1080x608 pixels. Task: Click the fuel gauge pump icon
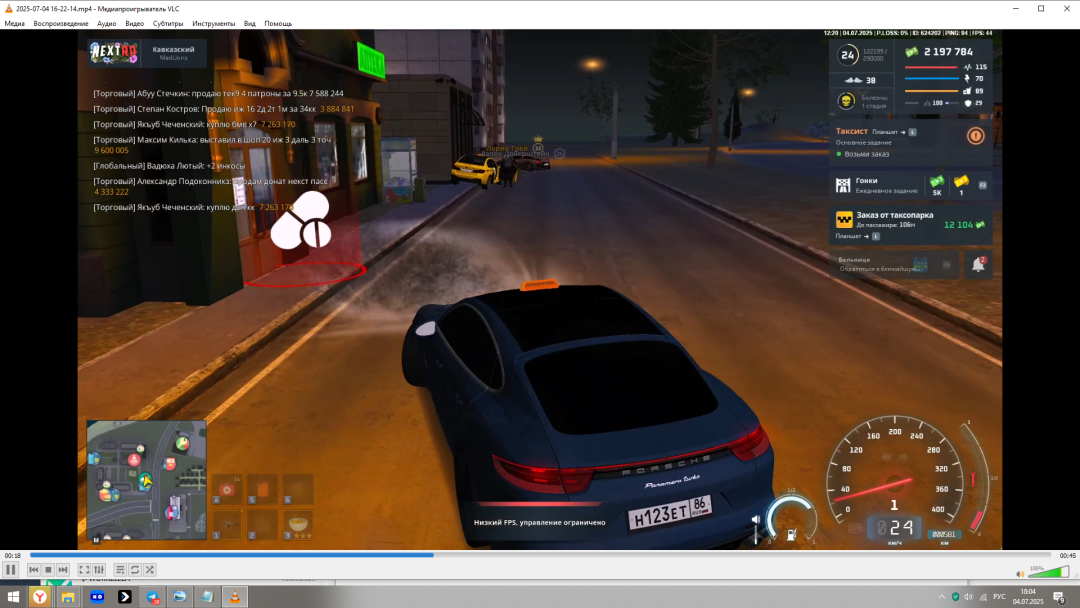tap(791, 534)
